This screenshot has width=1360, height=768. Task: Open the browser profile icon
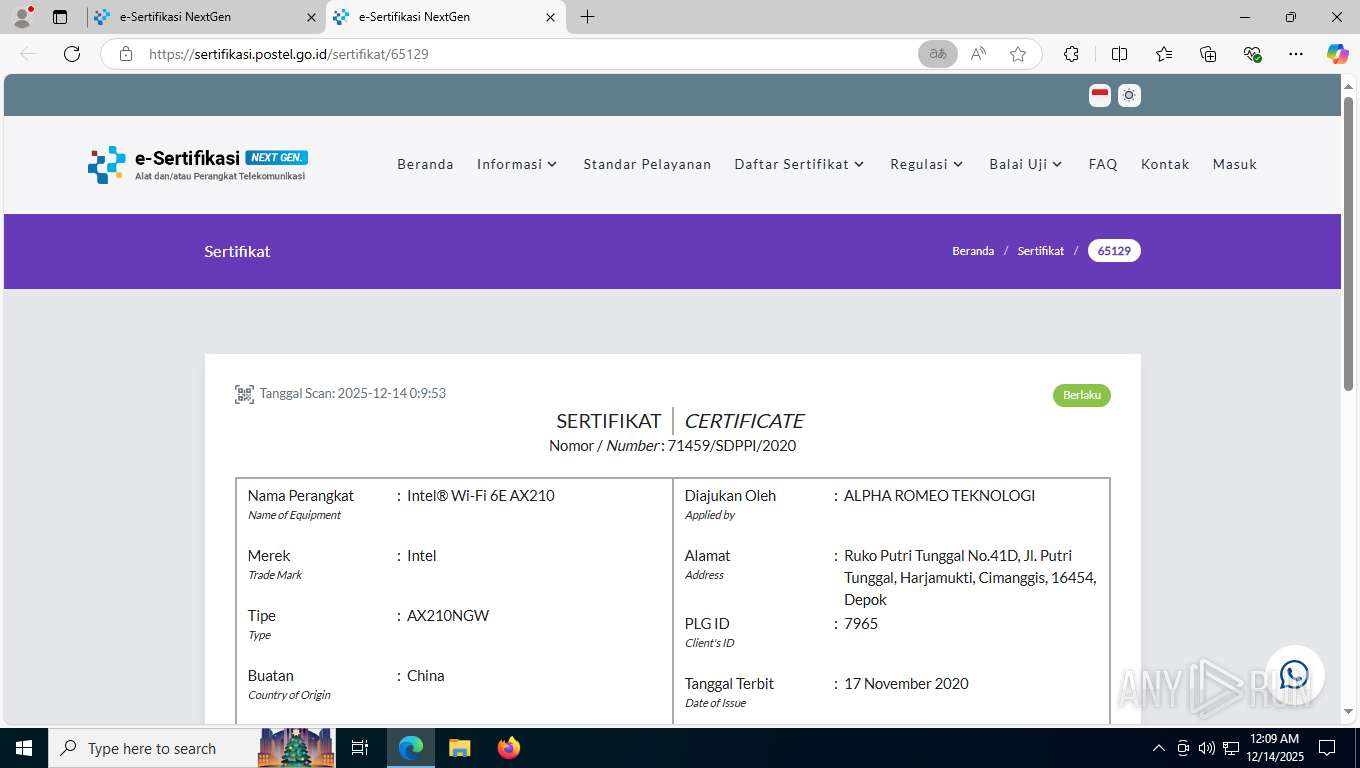(x=22, y=17)
